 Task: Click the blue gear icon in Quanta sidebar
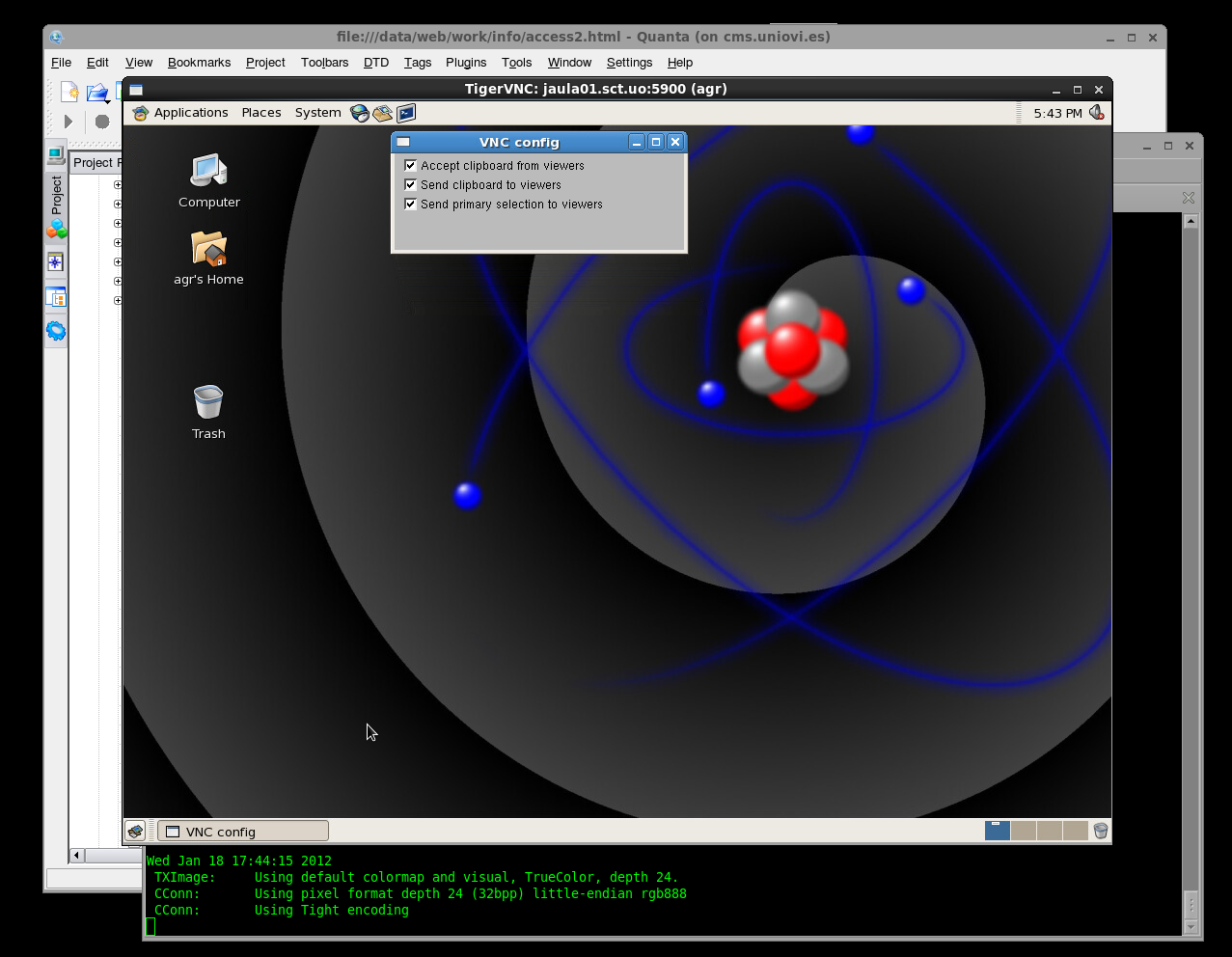click(56, 331)
